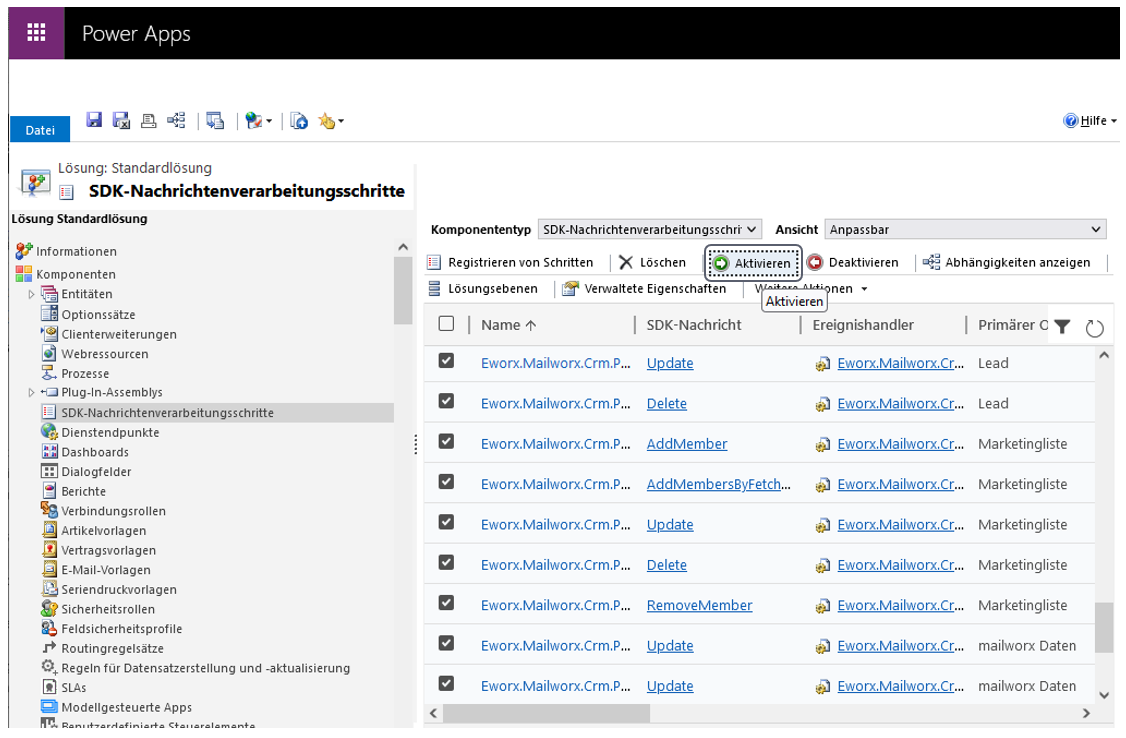Click the Webressourcen icon in the sidebar
This screenshot has height=738, width=1126.
[x=49, y=353]
